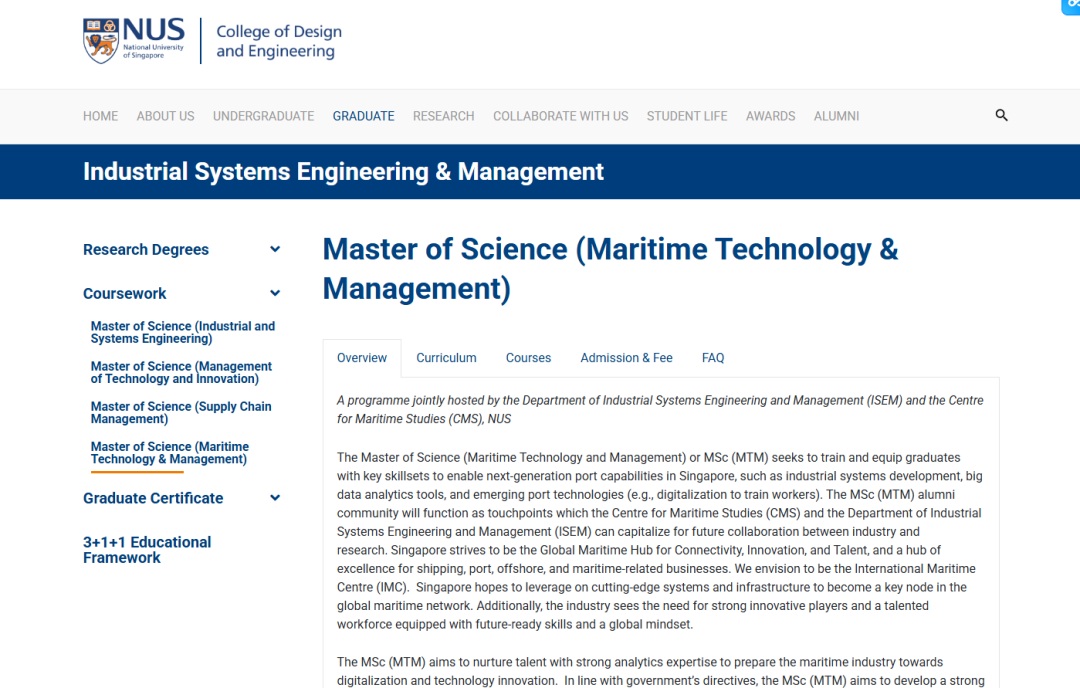The width and height of the screenshot is (1080, 688).
Task: Click the Industrial Systems Engineering & Management banner
Action: (343, 172)
